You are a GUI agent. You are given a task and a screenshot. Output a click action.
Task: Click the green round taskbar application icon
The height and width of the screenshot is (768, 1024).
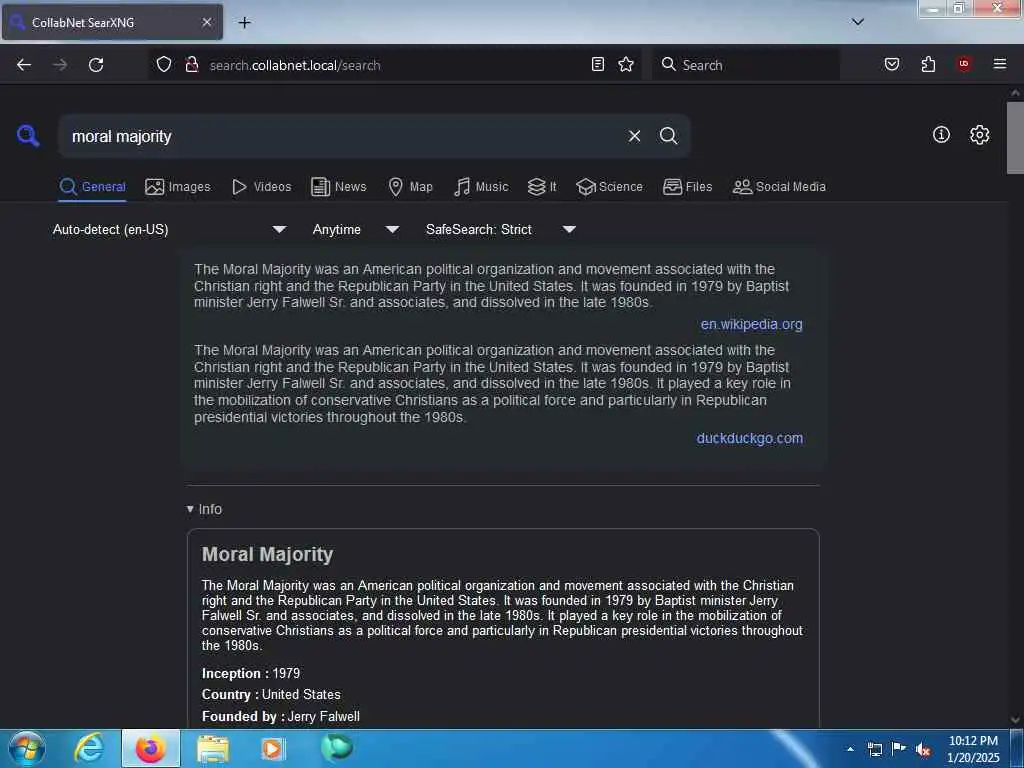[x=336, y=747]
